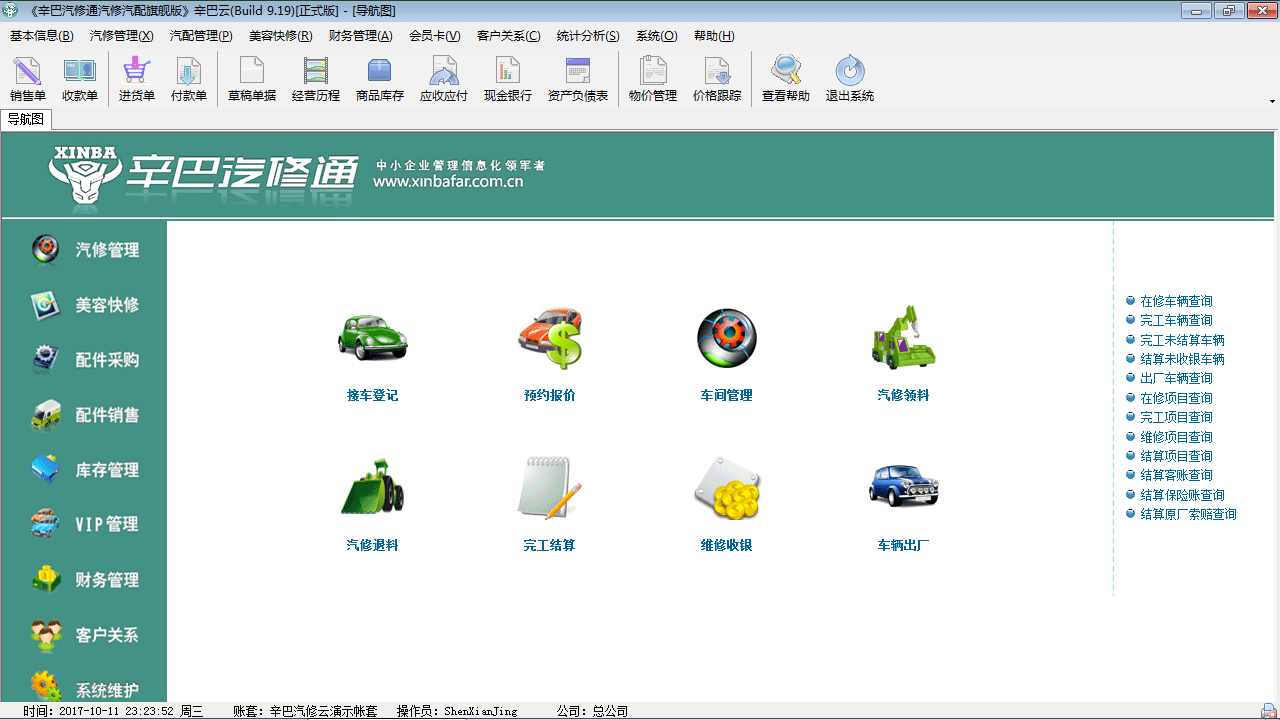Open 价格跟踪 price tracking icon

pos(717,79)
